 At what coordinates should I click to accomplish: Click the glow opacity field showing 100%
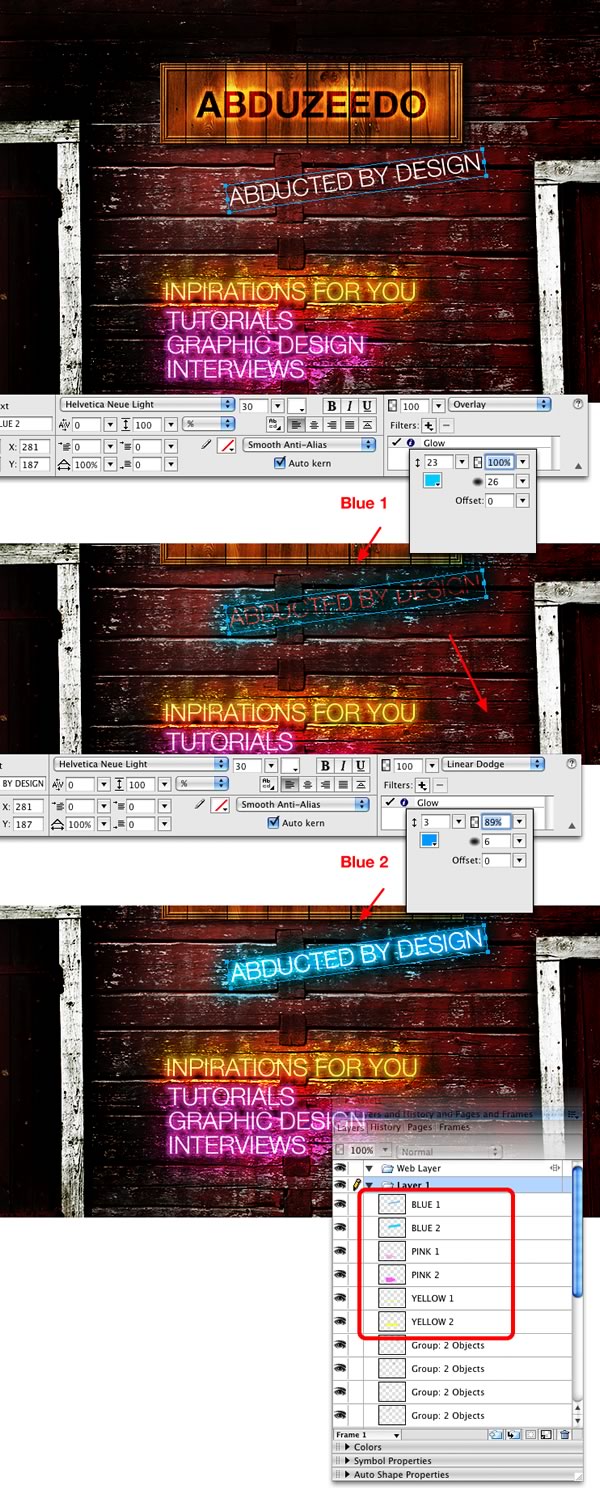(499, 462)
